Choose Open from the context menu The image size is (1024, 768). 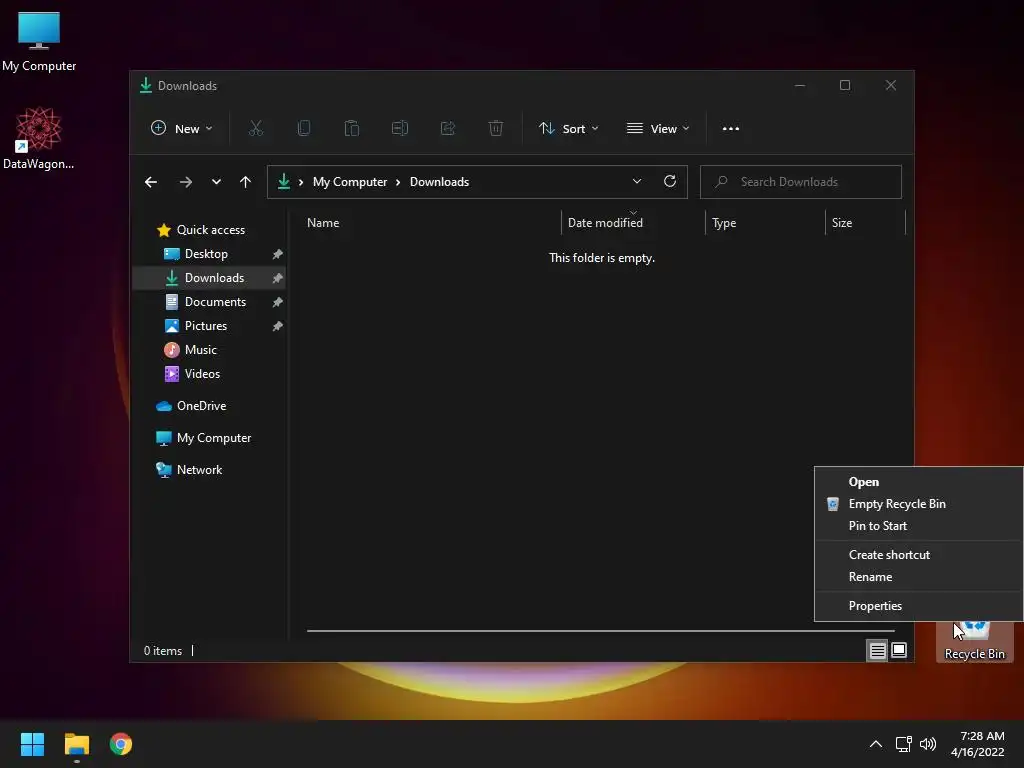[918, 482]
